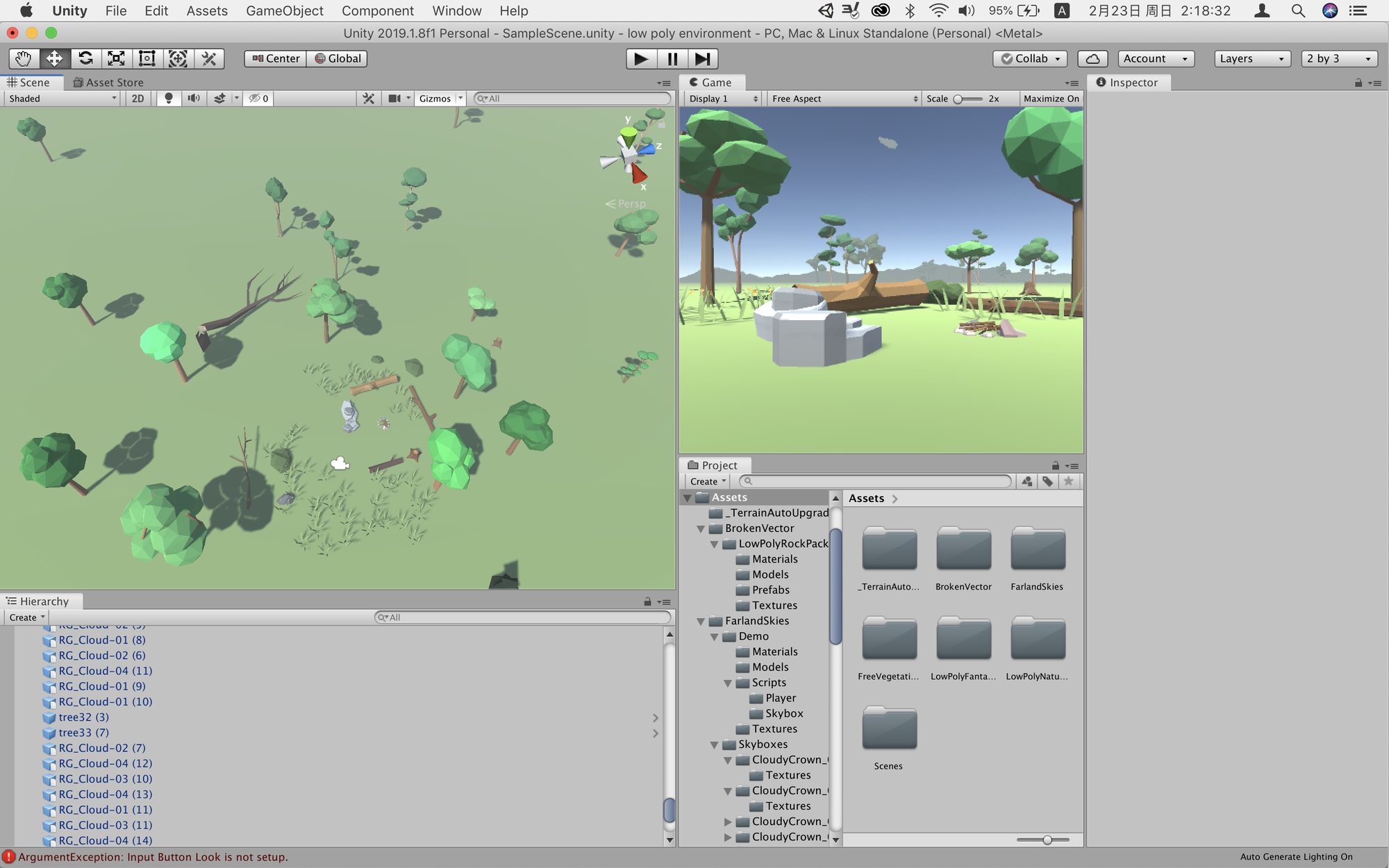
Task: Open Free Aspect dropdown
Action: [x=844, y=99]
